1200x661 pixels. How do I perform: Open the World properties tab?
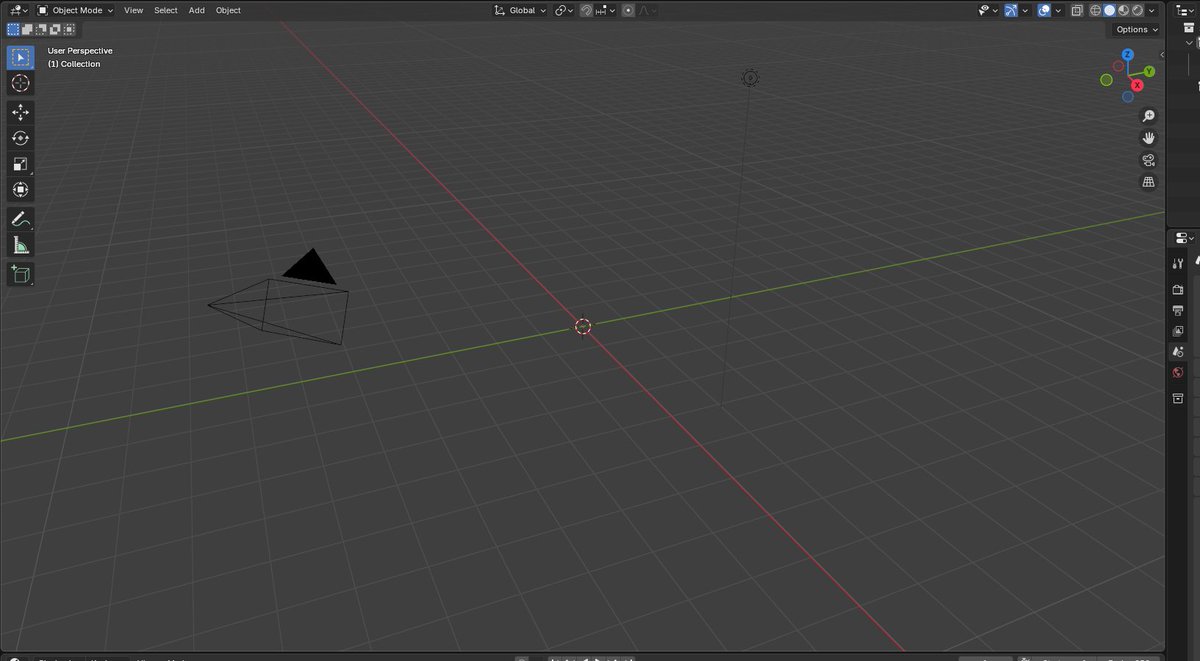(x=1178, y=373)
